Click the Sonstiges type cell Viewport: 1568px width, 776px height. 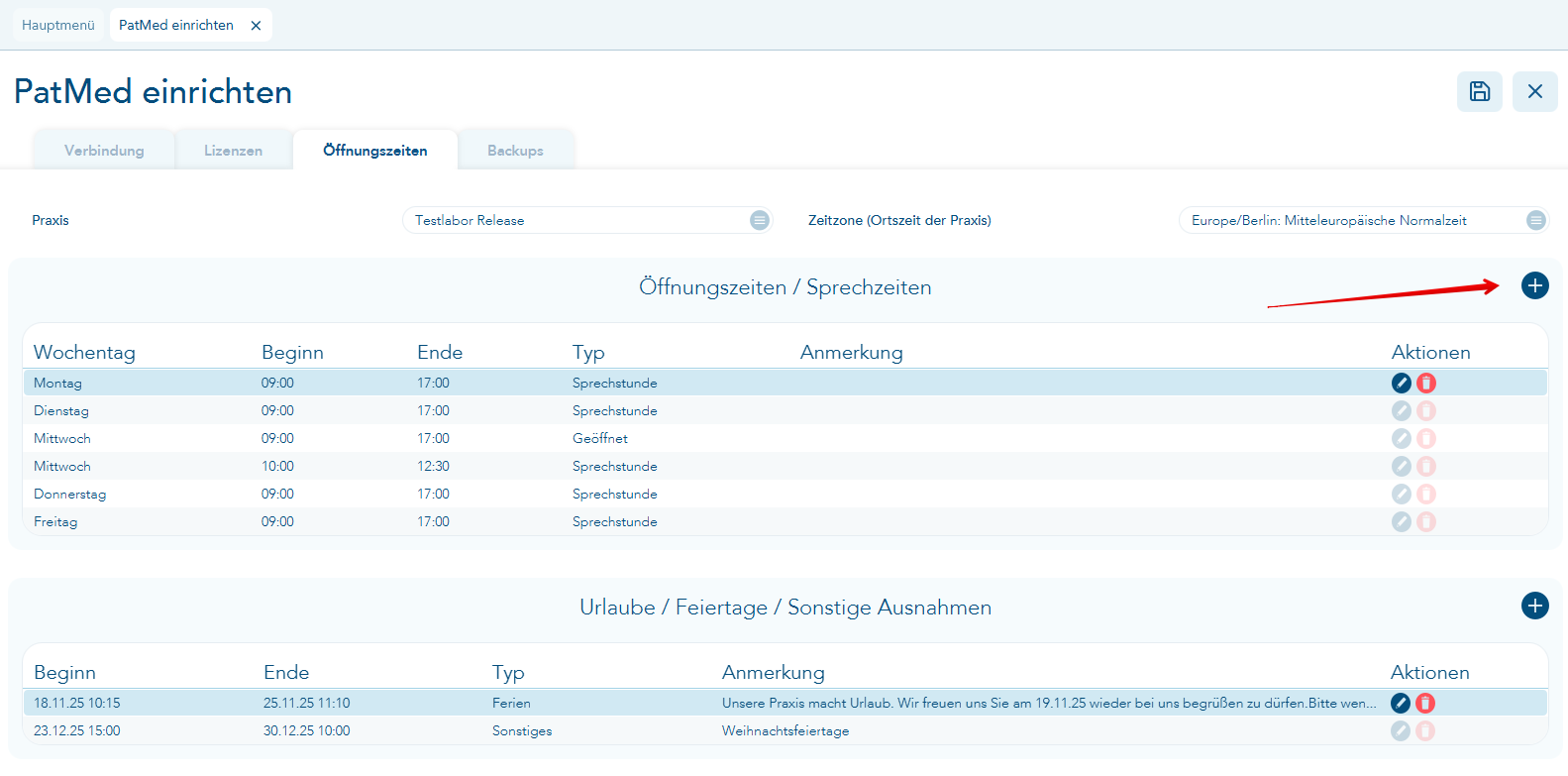pyautogui.click(x=522, y=730)
